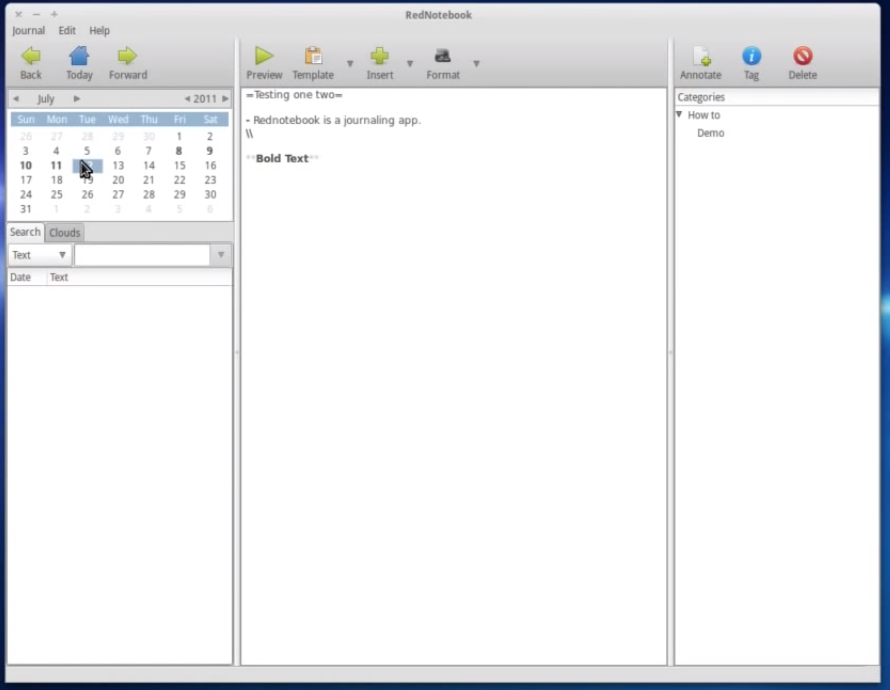This screenshot has height=690, width=890.
Task: Open the Text search type combo box
Action: pyautogui.click(x=39, y=255)
